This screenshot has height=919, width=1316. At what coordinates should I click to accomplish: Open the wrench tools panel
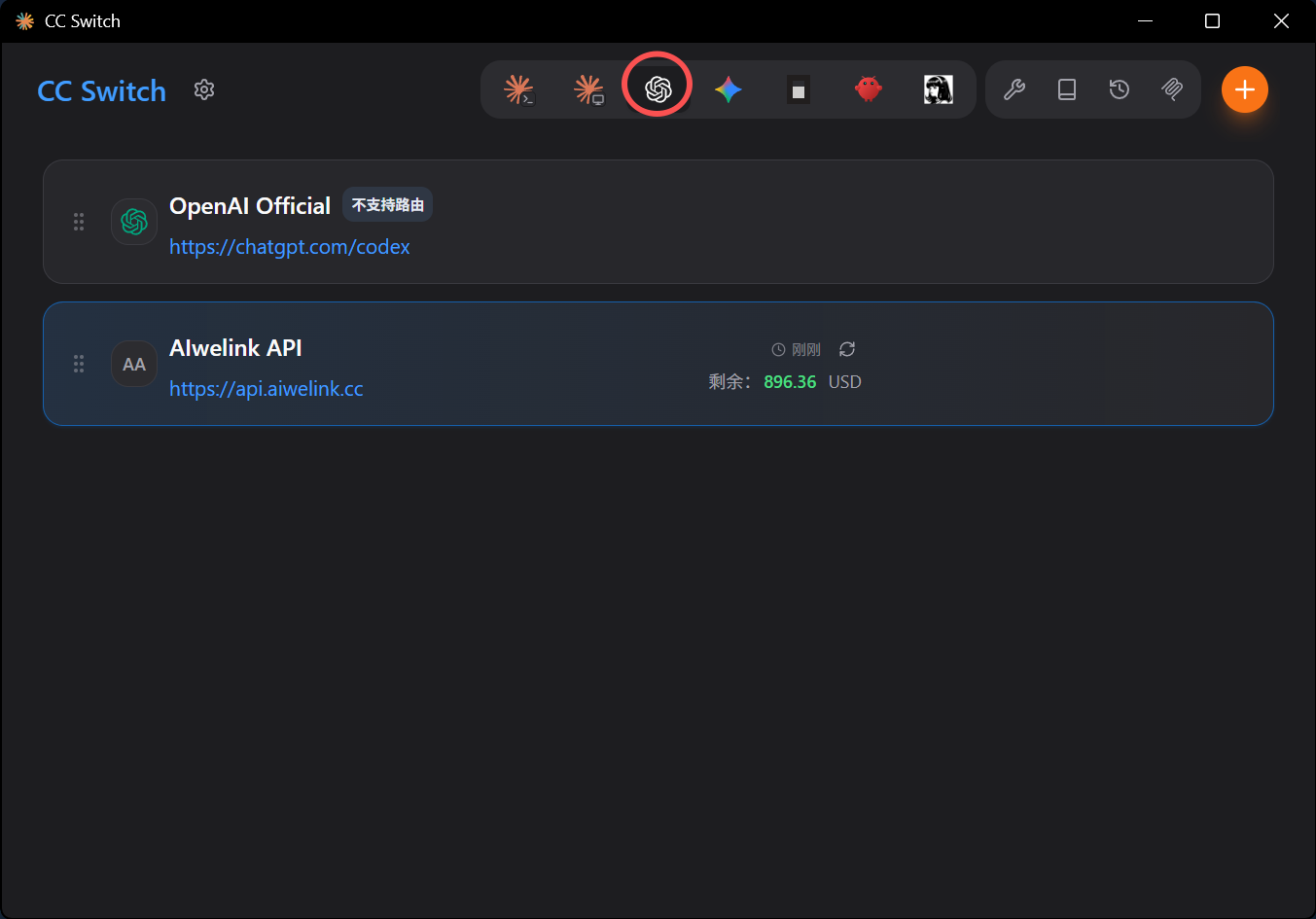[1014, 89]
